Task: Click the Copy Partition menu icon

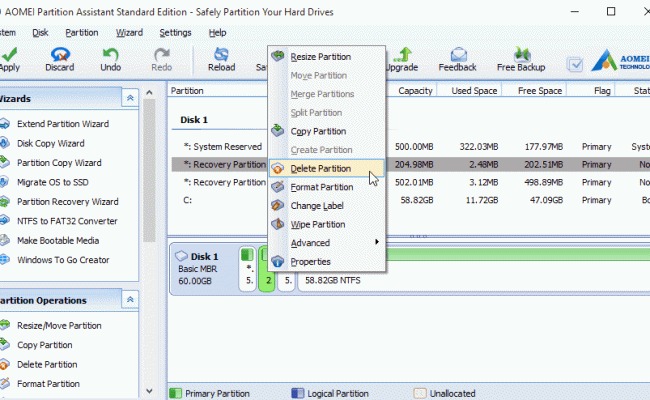Action: [278, 130]
